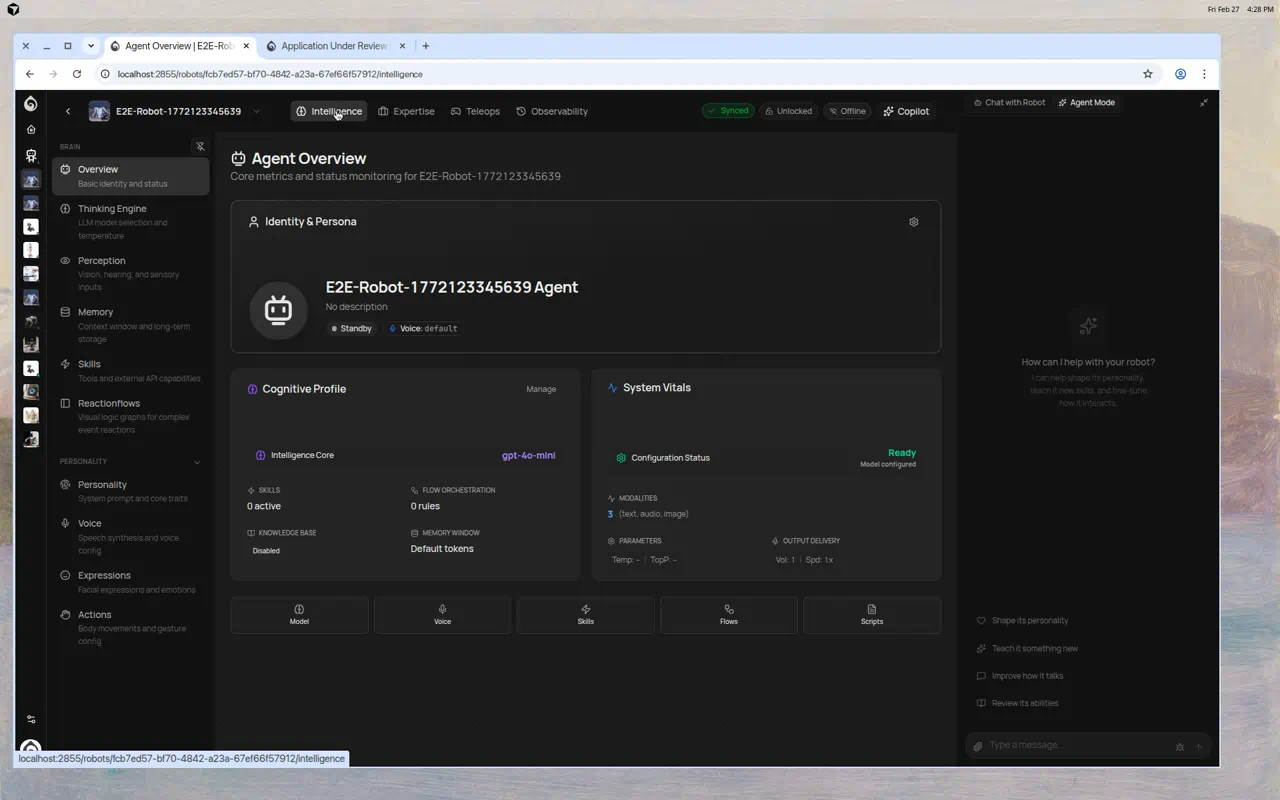The height and width of the screenshot is (800, 1280).
Task: Switch to Chat with Robot mode
Action: click(x=1009, y=103)
